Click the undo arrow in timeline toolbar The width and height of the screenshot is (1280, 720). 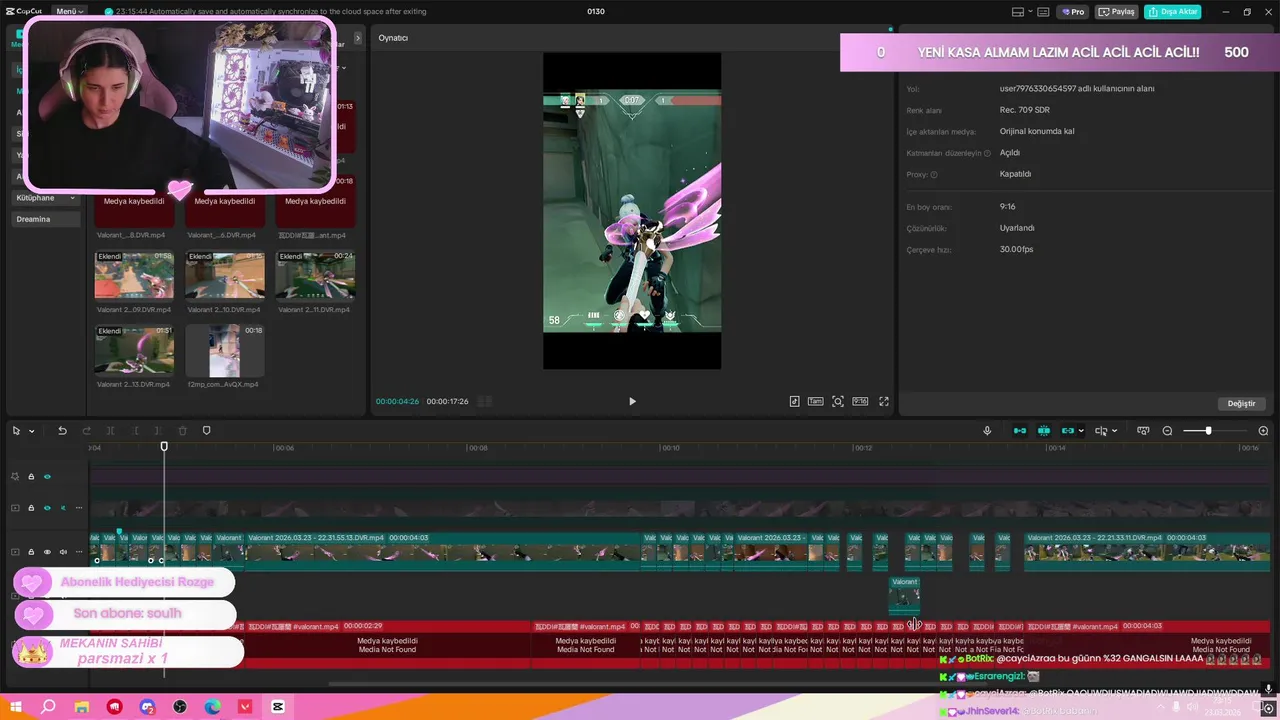[62, 431]
